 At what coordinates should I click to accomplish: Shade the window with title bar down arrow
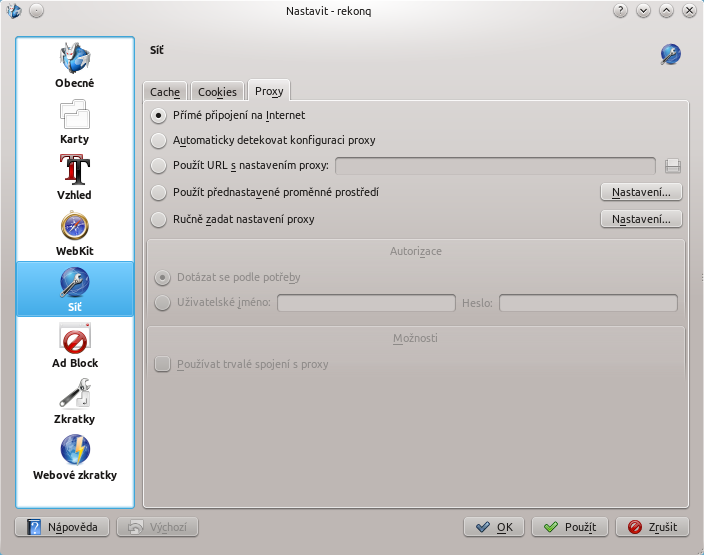click(x=643, y=10)
